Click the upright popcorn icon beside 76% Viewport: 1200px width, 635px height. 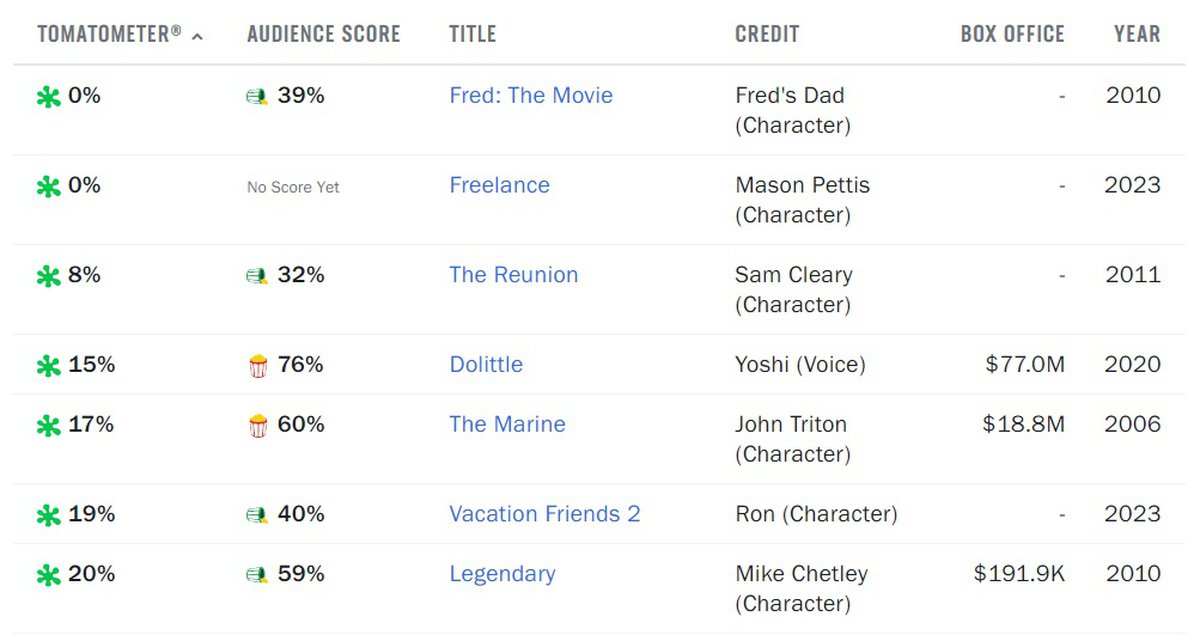(258, 366)
